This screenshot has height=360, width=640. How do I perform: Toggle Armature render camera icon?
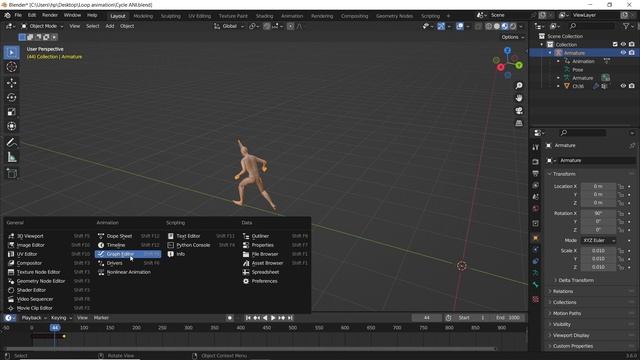click(x=632, y=53)
